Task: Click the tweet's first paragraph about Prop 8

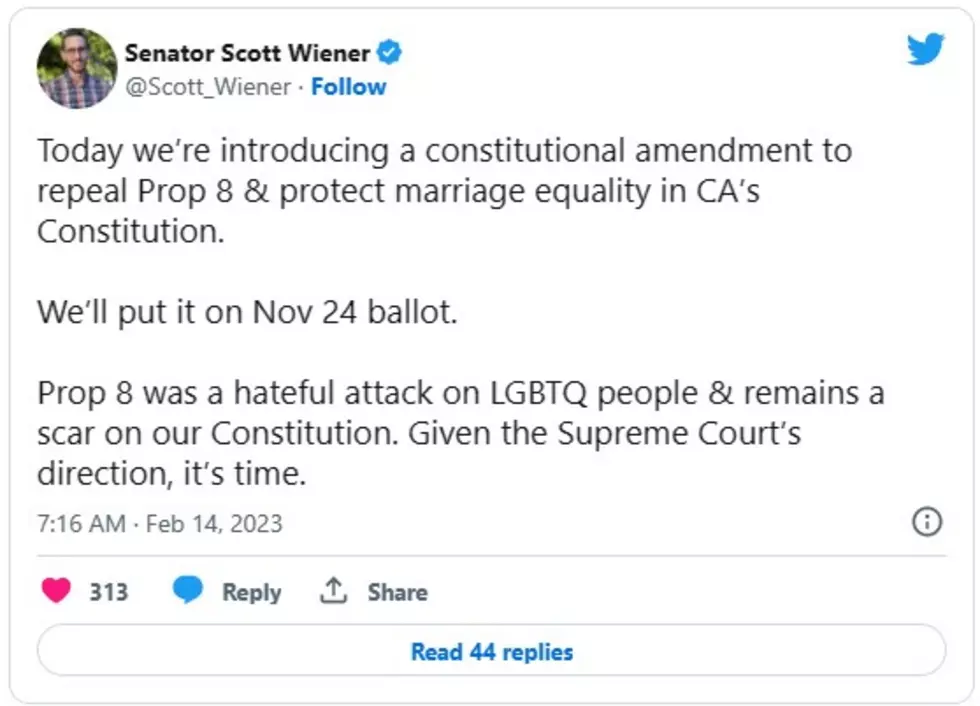Action: coord(444,191)
